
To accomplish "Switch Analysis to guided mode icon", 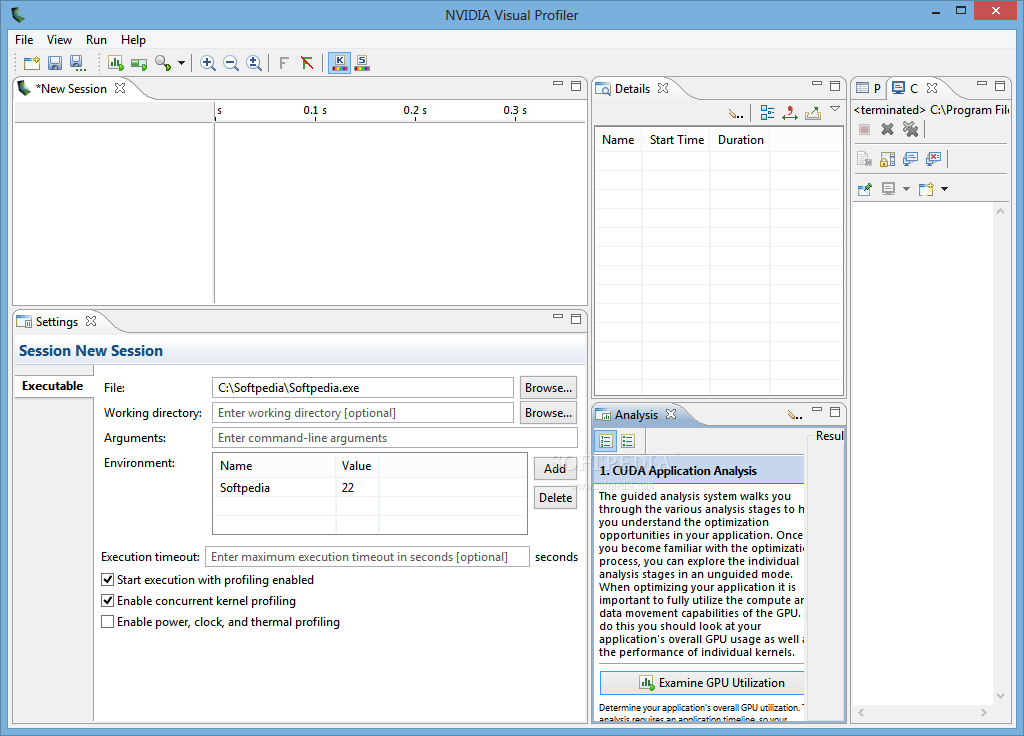I will (605, 441).
